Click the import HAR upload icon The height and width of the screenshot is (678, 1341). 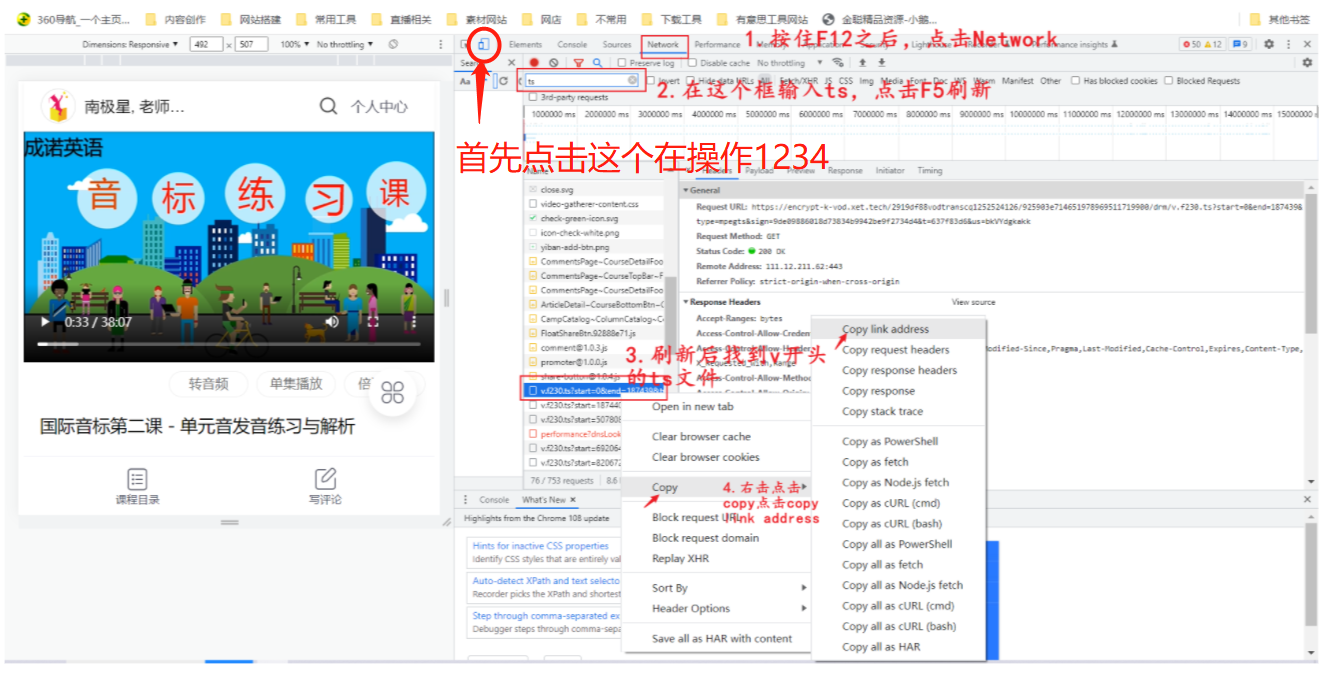point(862,63)
